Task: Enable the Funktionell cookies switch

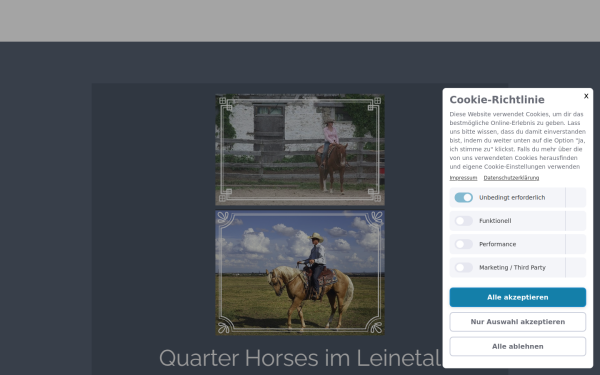Action: click(463, 221)
